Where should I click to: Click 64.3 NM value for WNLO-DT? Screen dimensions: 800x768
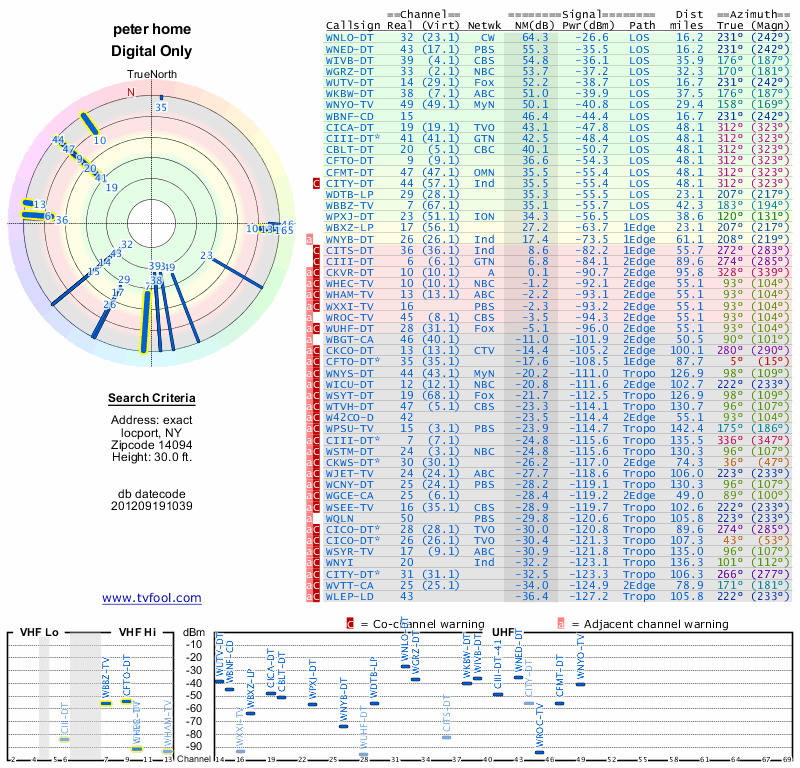(x=535, y=38)
